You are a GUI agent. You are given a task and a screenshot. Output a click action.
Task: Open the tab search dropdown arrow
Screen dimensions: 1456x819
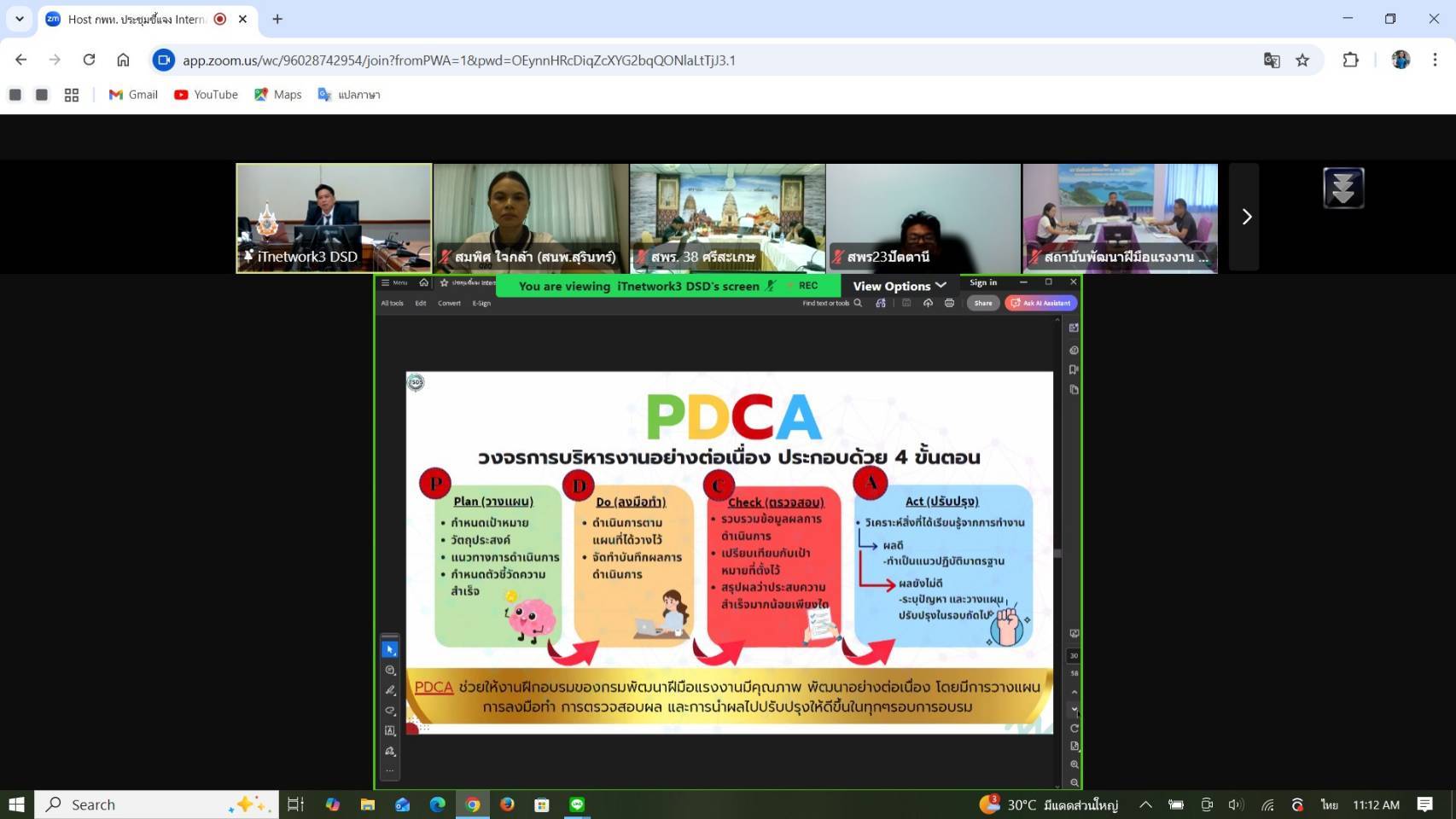pyautogui.click(x=19, y=19)
